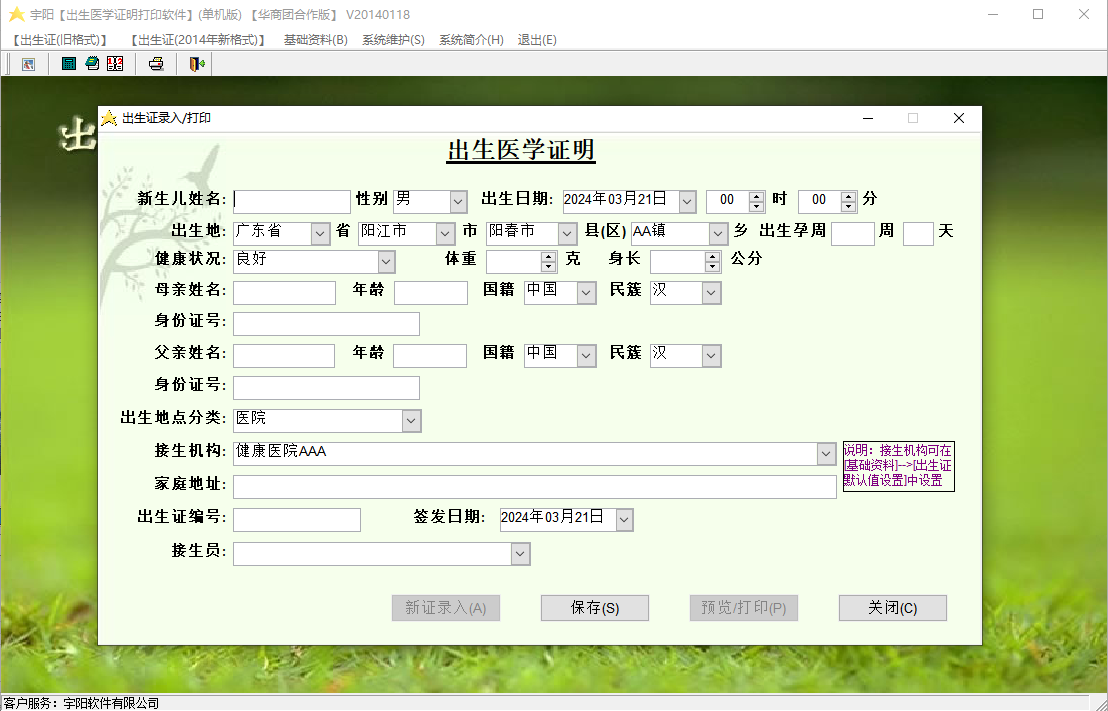Screen dimensions: 1108x711
Task: Open the 出生证(旧格式) menu
Action: [59, 40]
